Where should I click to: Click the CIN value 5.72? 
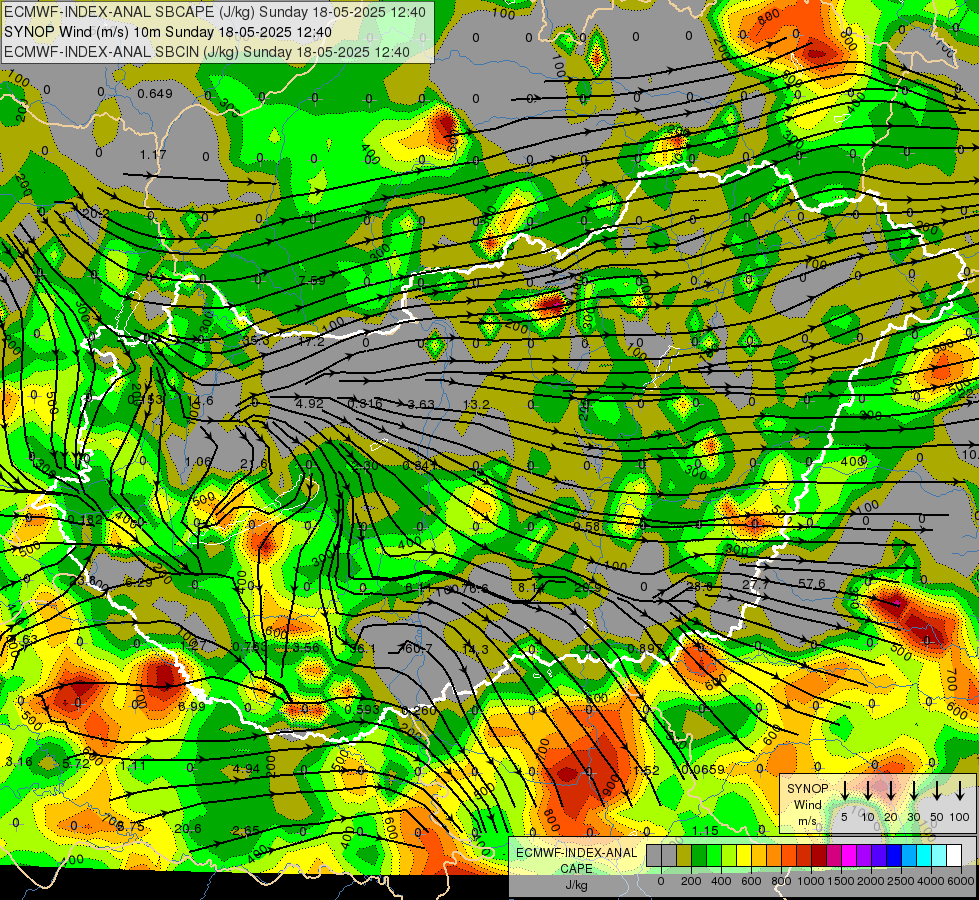point(76,763)
